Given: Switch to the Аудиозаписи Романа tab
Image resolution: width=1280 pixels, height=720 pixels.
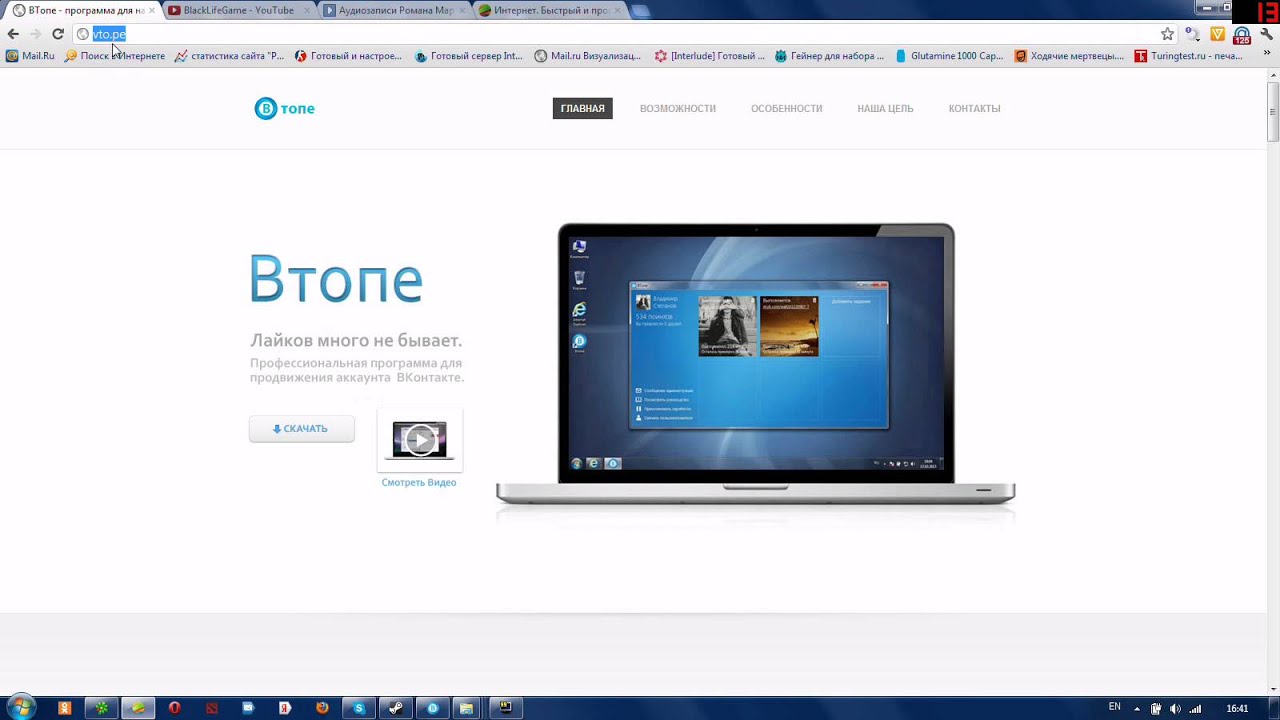Looking at the screenshot, I should coord(395,10).
